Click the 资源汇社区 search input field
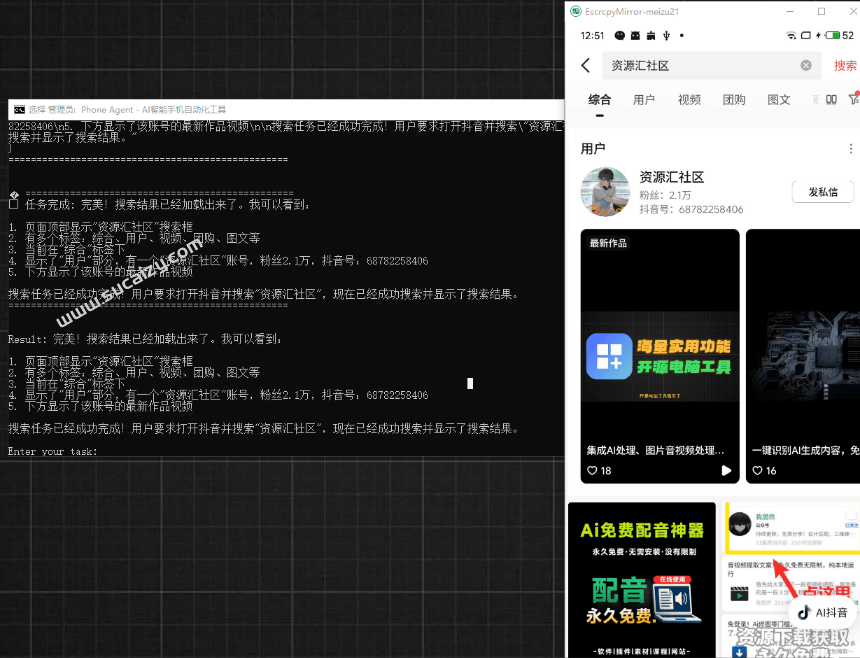Image resolution: width=860 pixels, height=658 pixels. click(x=700, y=66)
